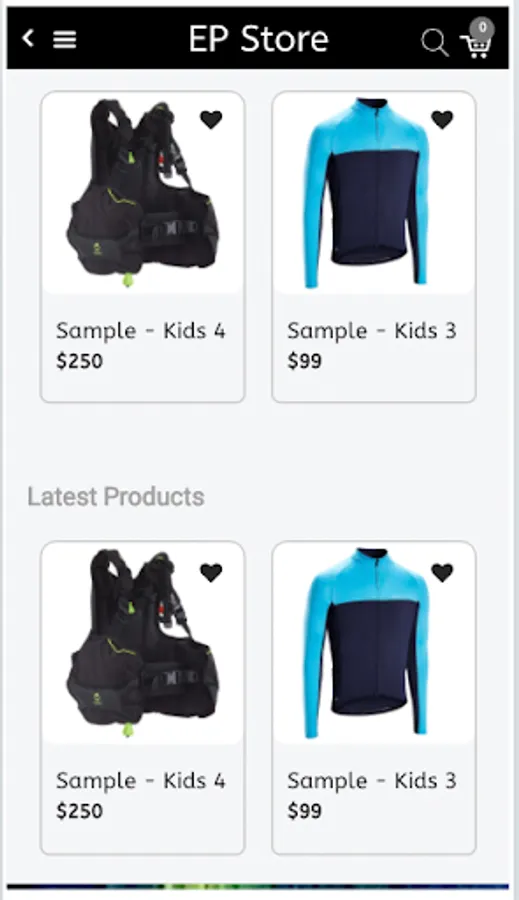Tap the back arrow in the header
Image resolution: width=519 pixels, height=900 pixels.
point(28,38)
